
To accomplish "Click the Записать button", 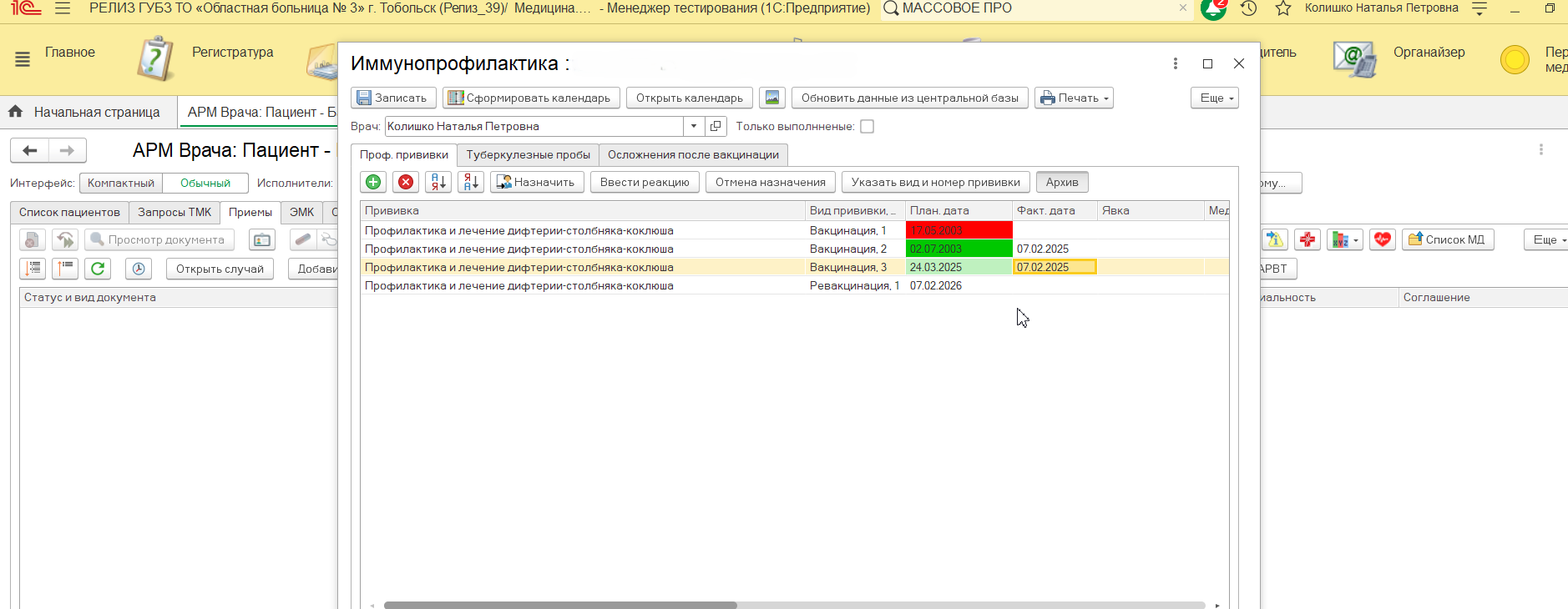I will tap(393, 98).
